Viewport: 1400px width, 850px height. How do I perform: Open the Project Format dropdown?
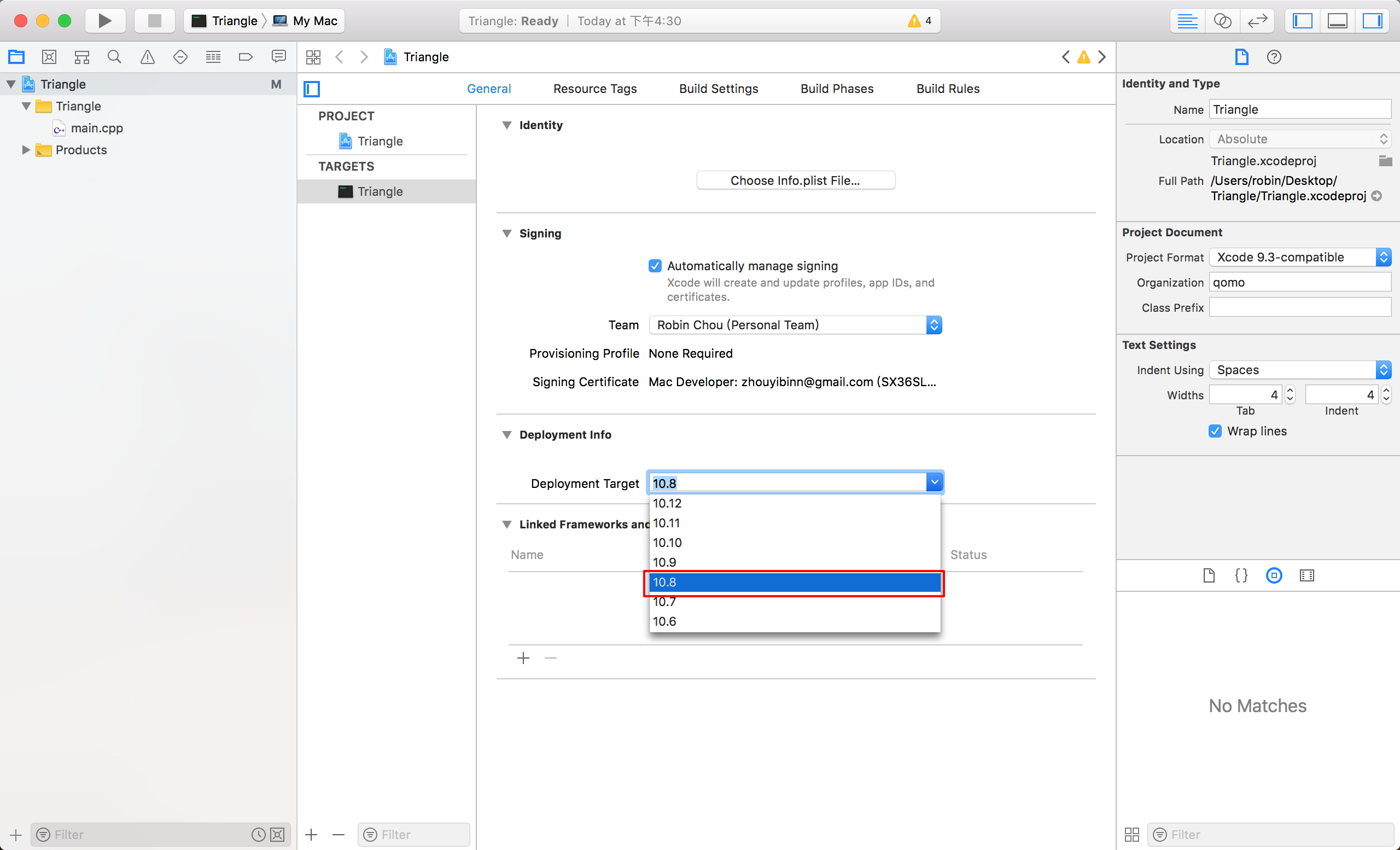(1299, 258)
